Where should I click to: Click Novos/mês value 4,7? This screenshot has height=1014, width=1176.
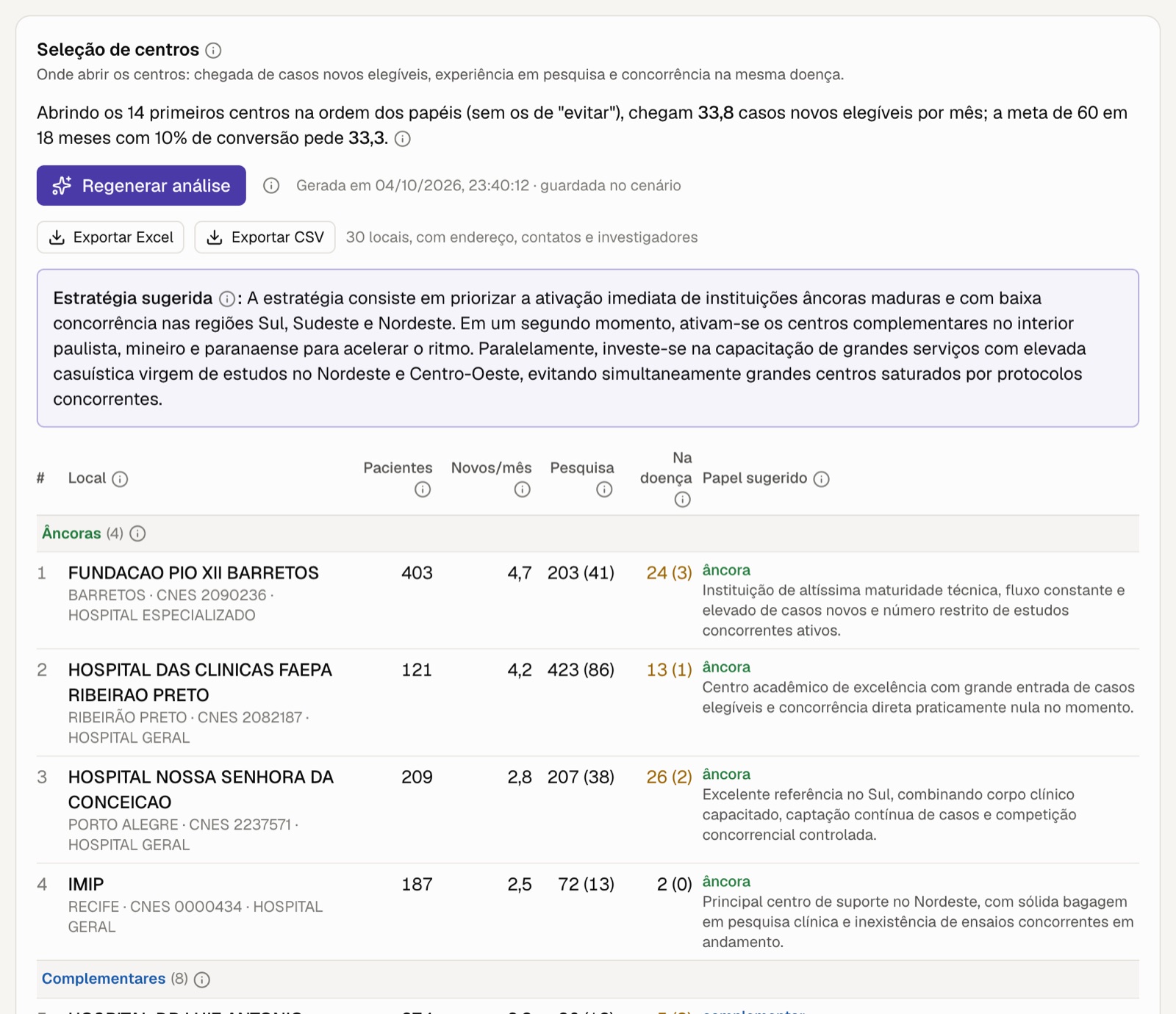coord(520,573)
